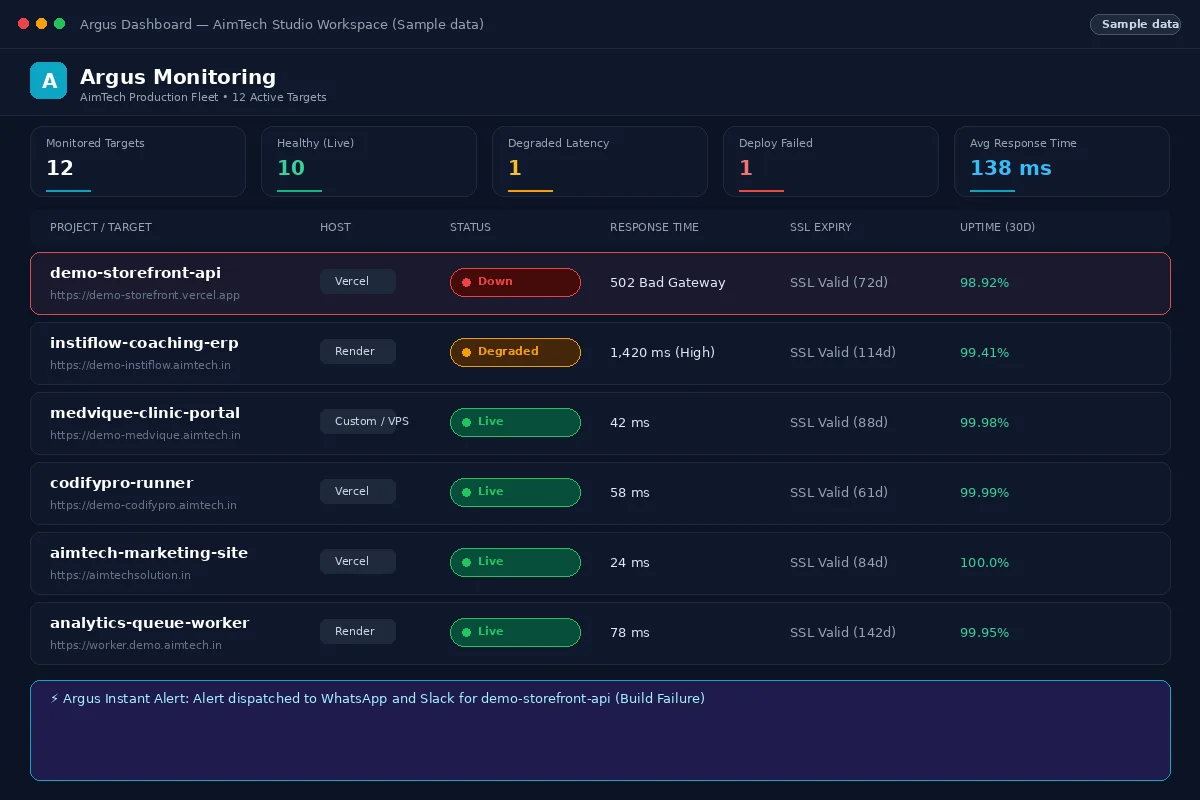This screenshot has height=800, width=1200.
Task: Sort by STATUS column header
Action: (470, 227)
